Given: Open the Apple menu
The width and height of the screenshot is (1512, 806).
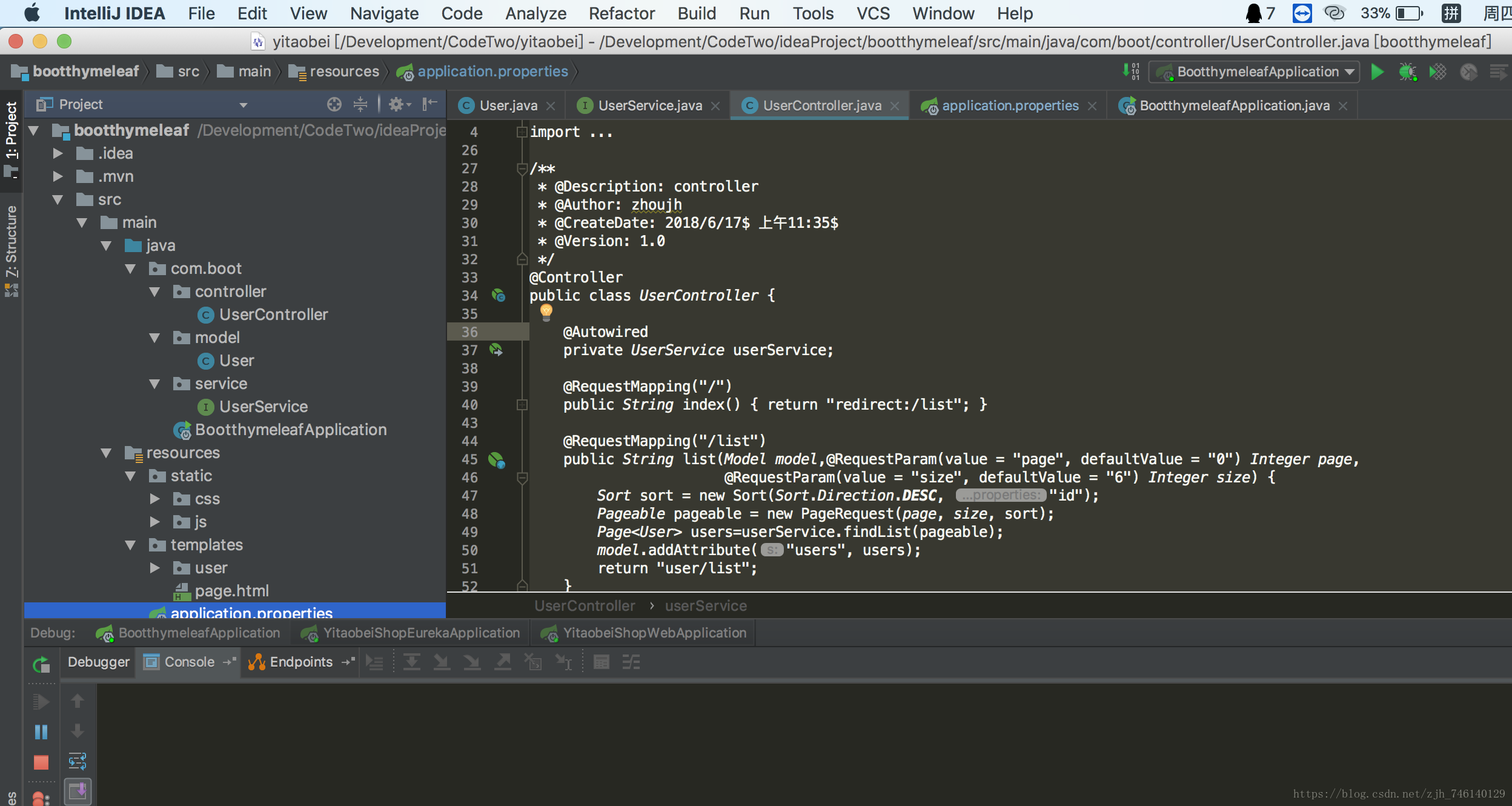Looking at the screenshot, I should [31, 13].
